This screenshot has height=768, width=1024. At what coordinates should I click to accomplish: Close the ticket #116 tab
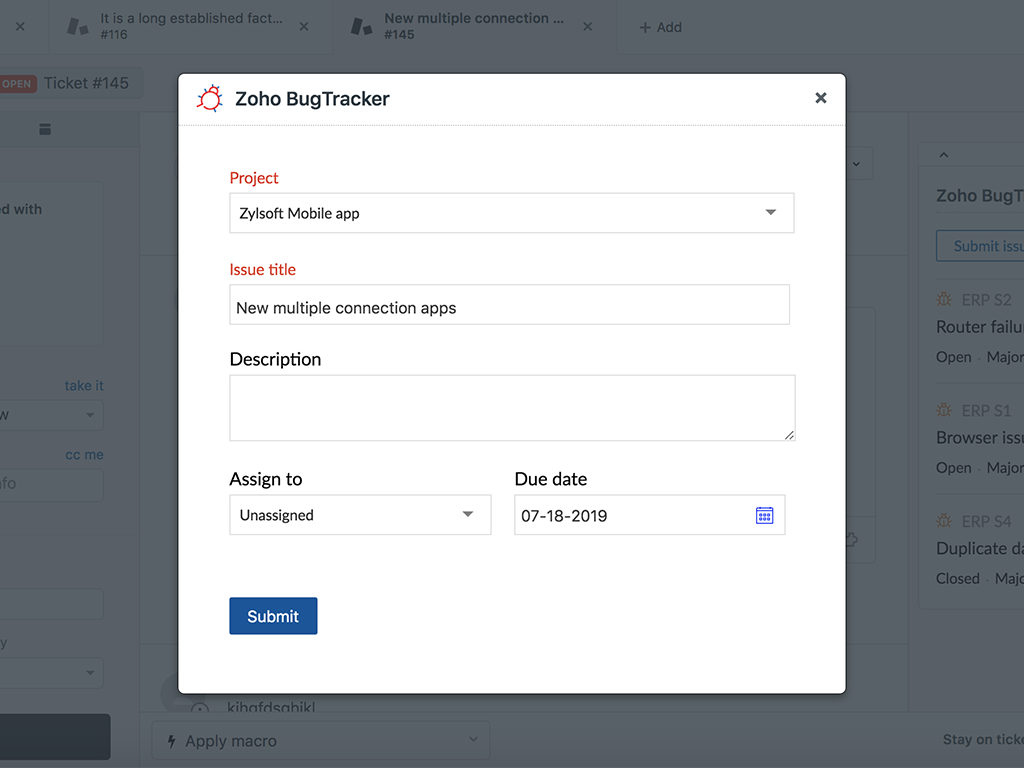(305, 27)
